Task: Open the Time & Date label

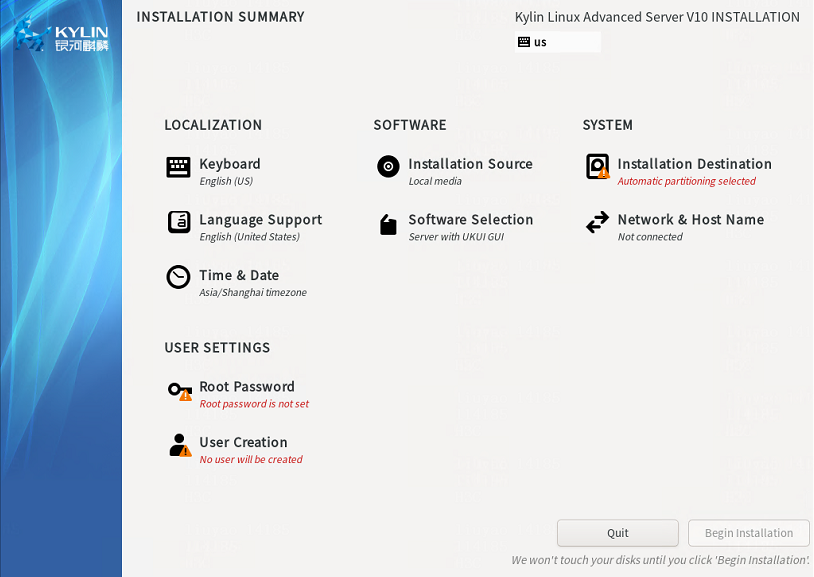Action: click(x=239, y=275)
